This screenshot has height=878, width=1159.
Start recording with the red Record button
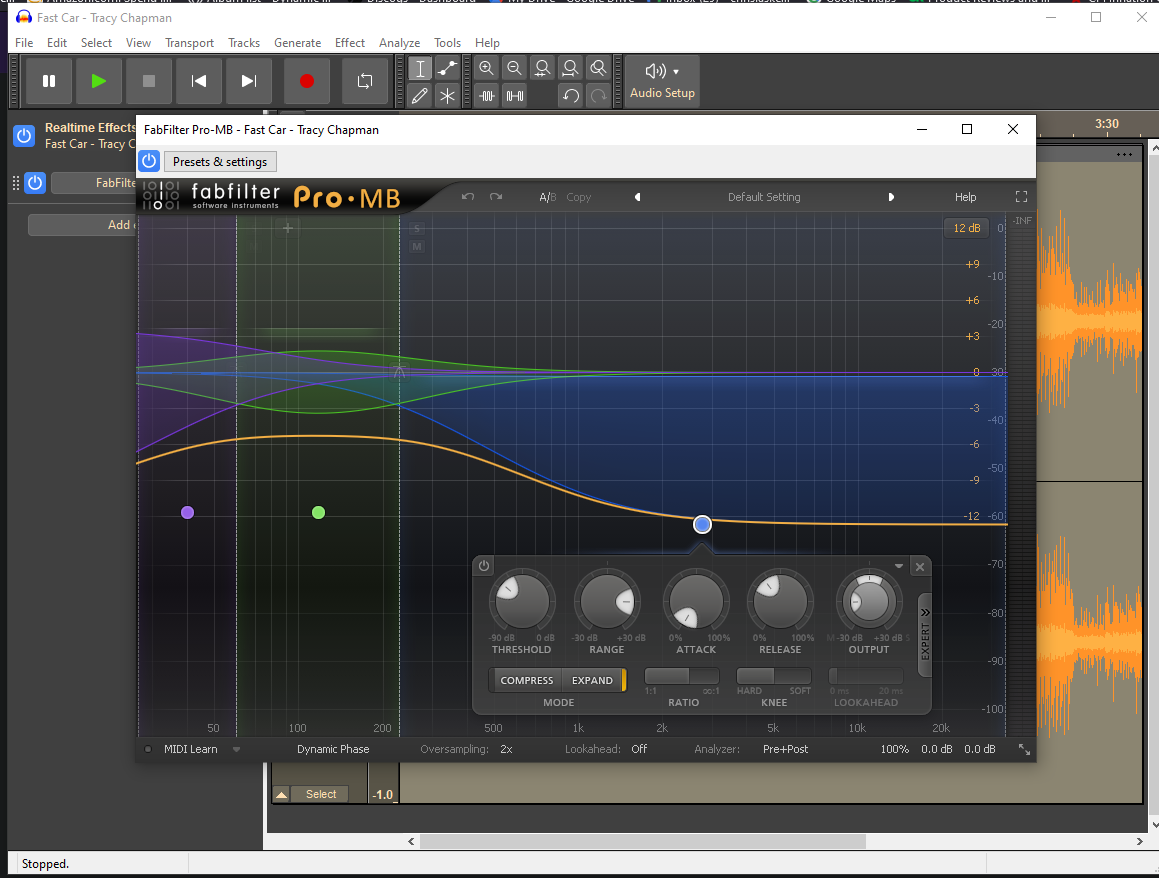click(x=307, y=81)
